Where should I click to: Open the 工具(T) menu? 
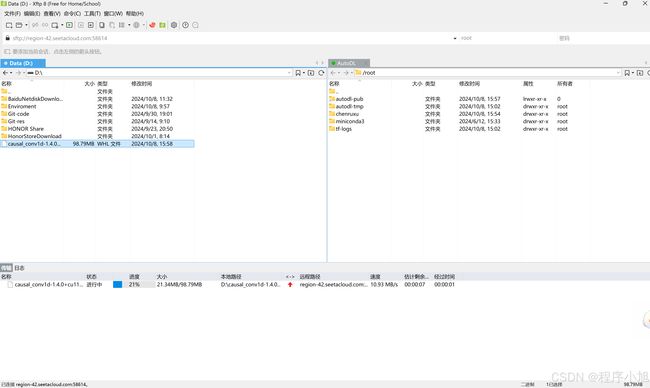[92, 14]
